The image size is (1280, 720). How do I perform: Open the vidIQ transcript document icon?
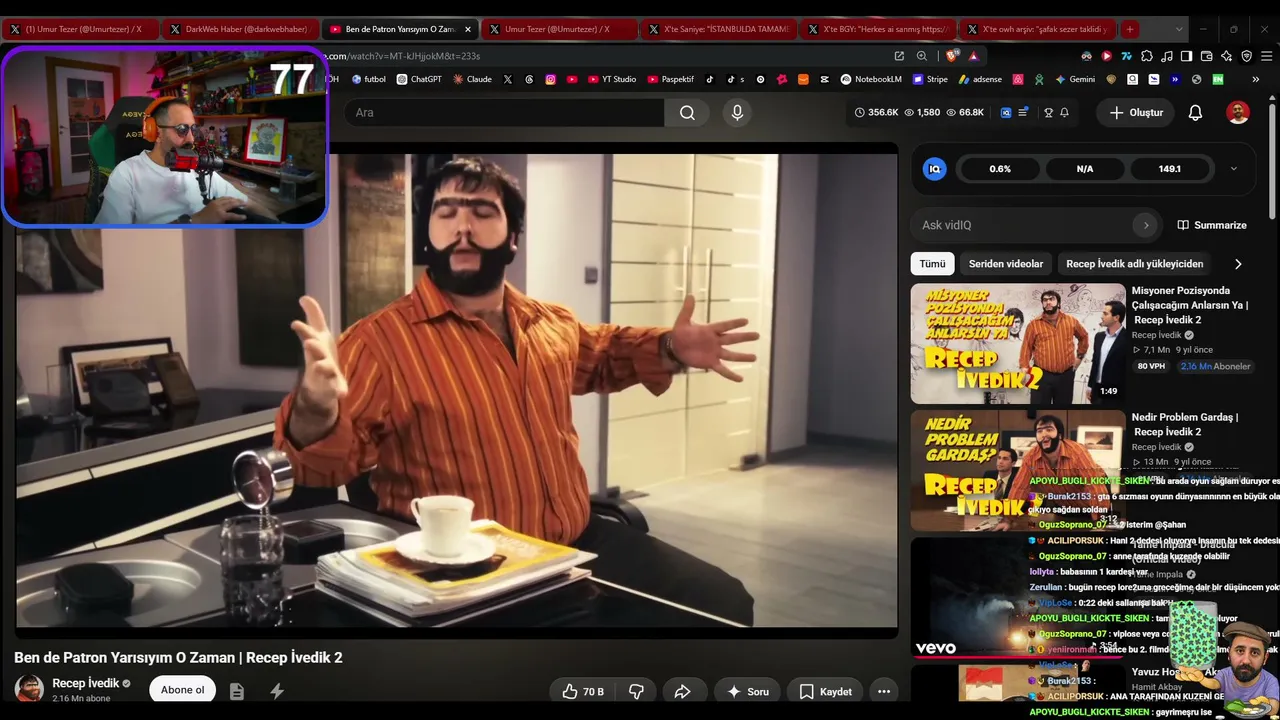coord(237,691)
